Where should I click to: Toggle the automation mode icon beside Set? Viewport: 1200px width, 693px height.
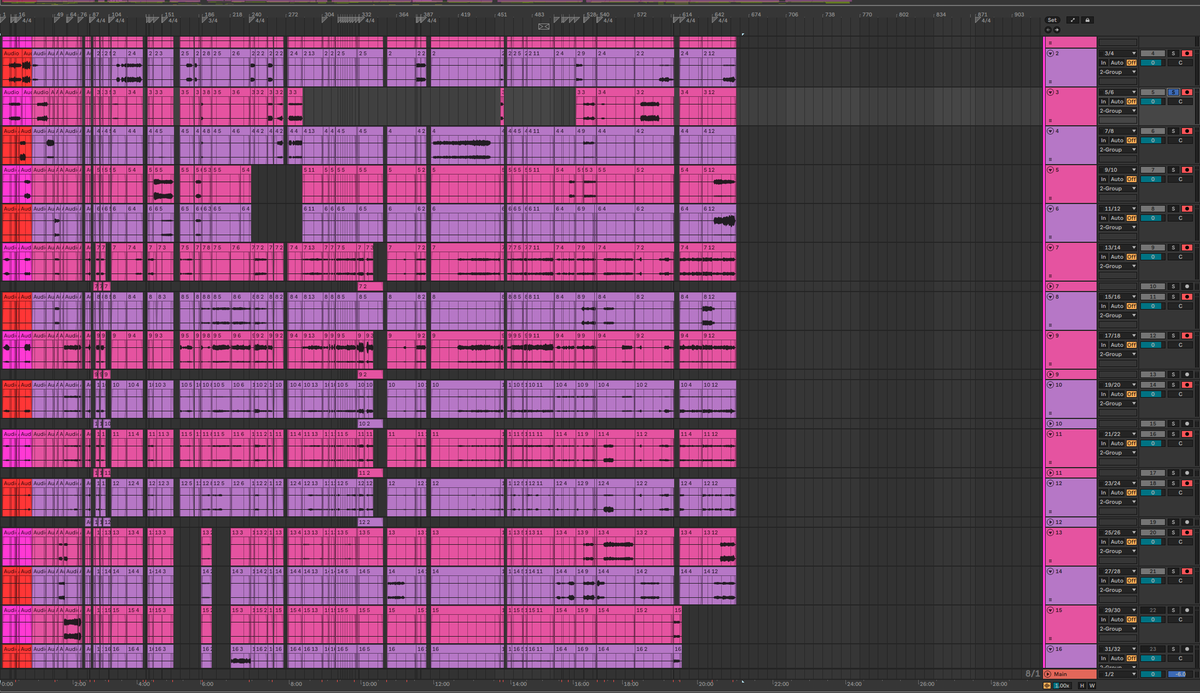(1073, 20)
